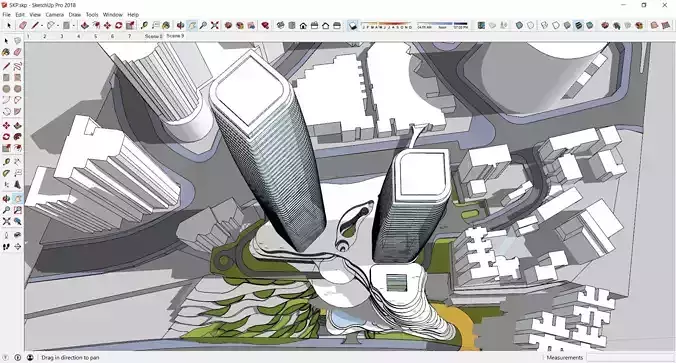Click the Measurements input box
This screenshot has width=676, height=363.
click(629, 357)
